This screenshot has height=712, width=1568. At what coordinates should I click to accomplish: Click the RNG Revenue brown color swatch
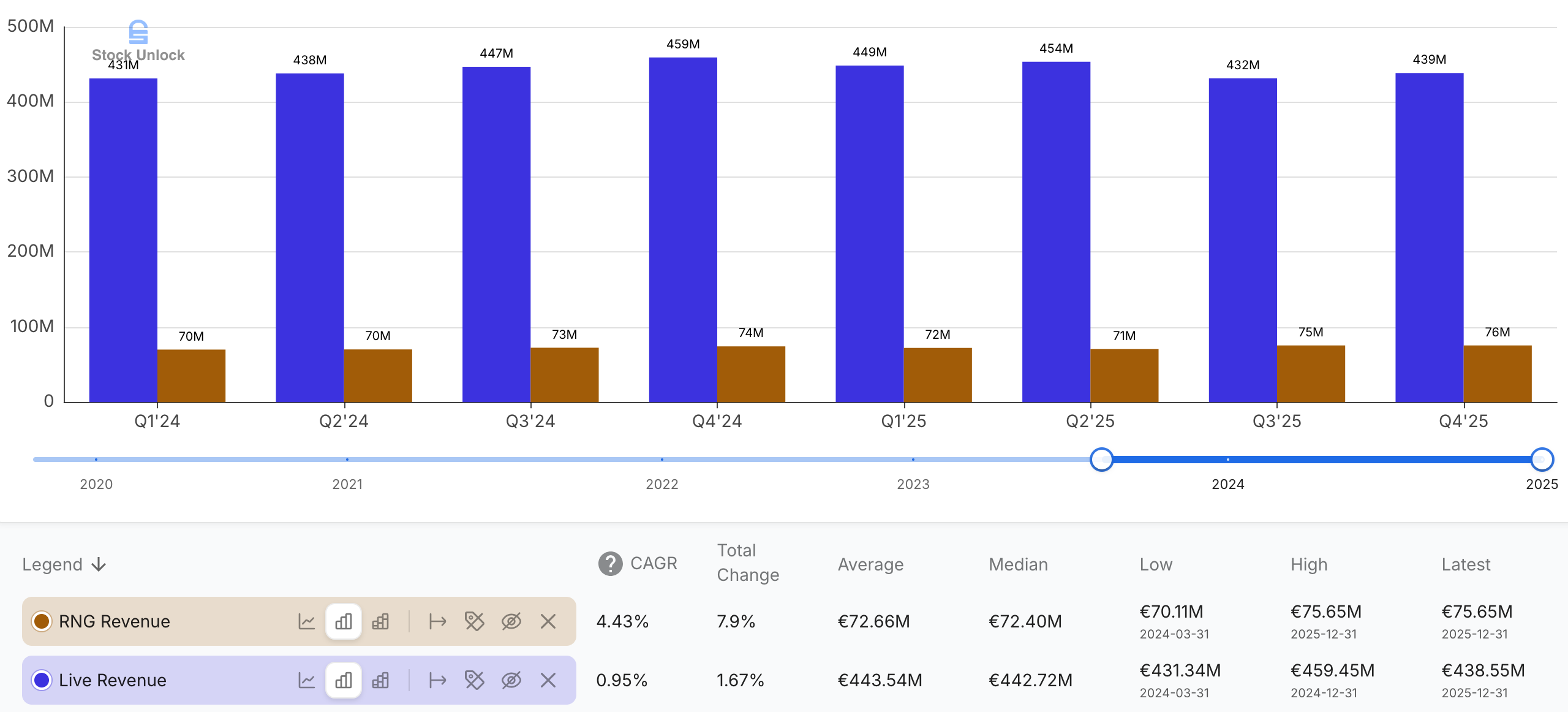pyautogui.click(x=42, y=621)
